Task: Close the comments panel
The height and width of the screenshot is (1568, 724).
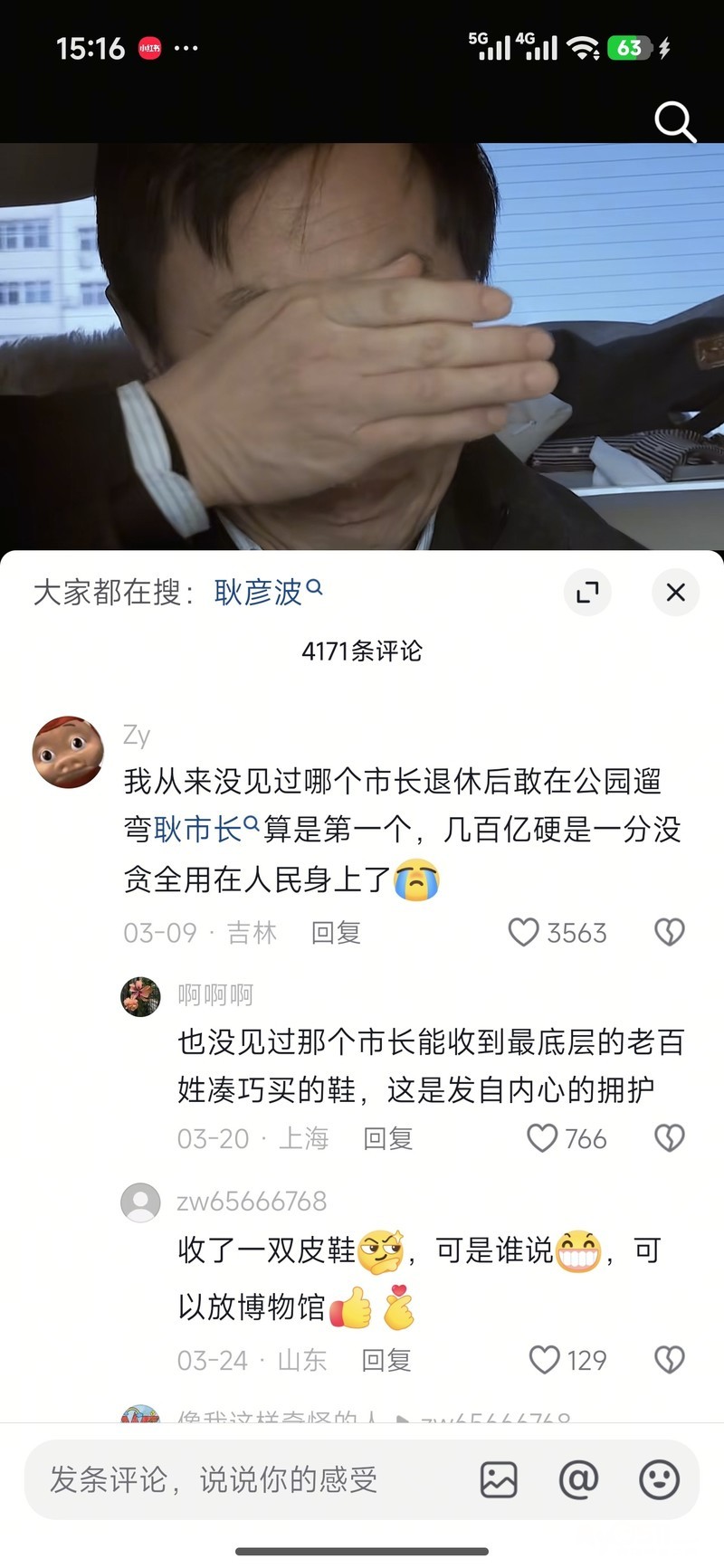Action: tap(675, 593)
